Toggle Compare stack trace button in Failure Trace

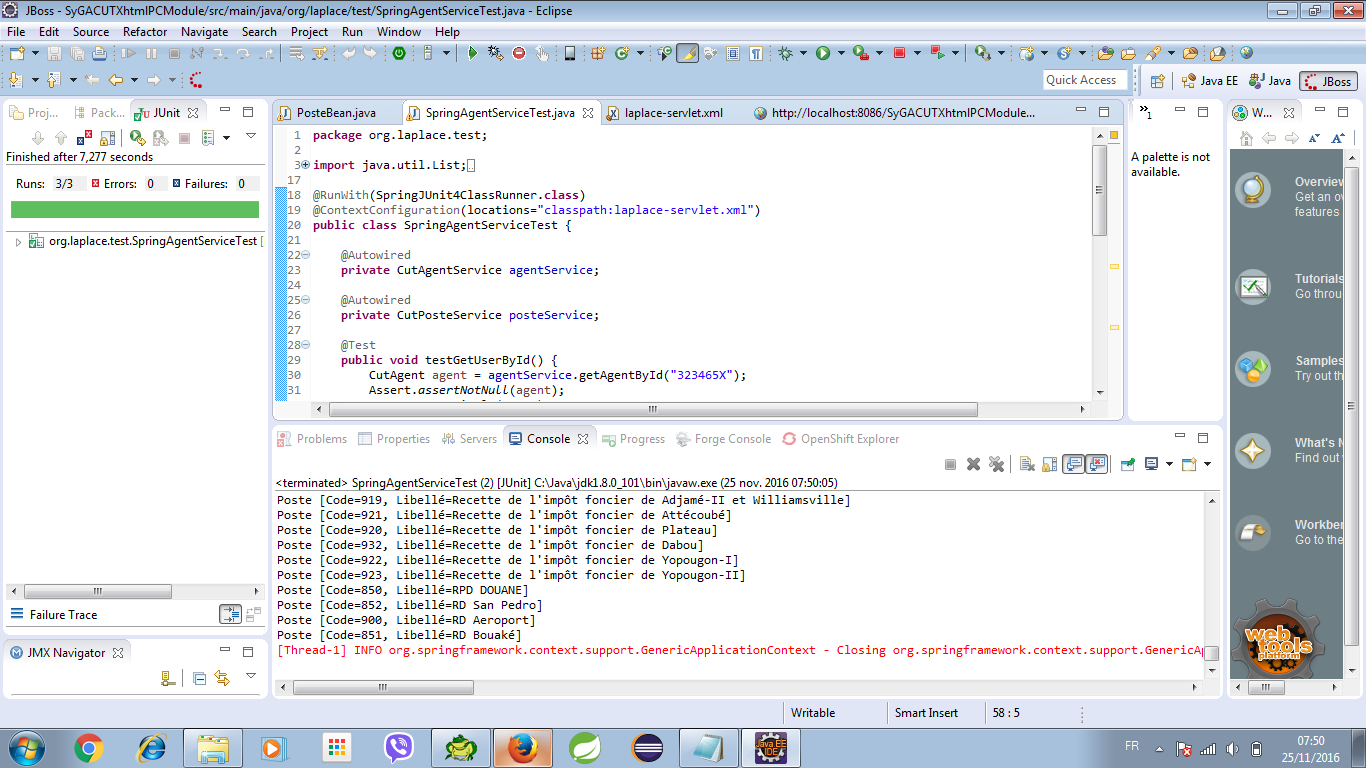click(230, 614)
